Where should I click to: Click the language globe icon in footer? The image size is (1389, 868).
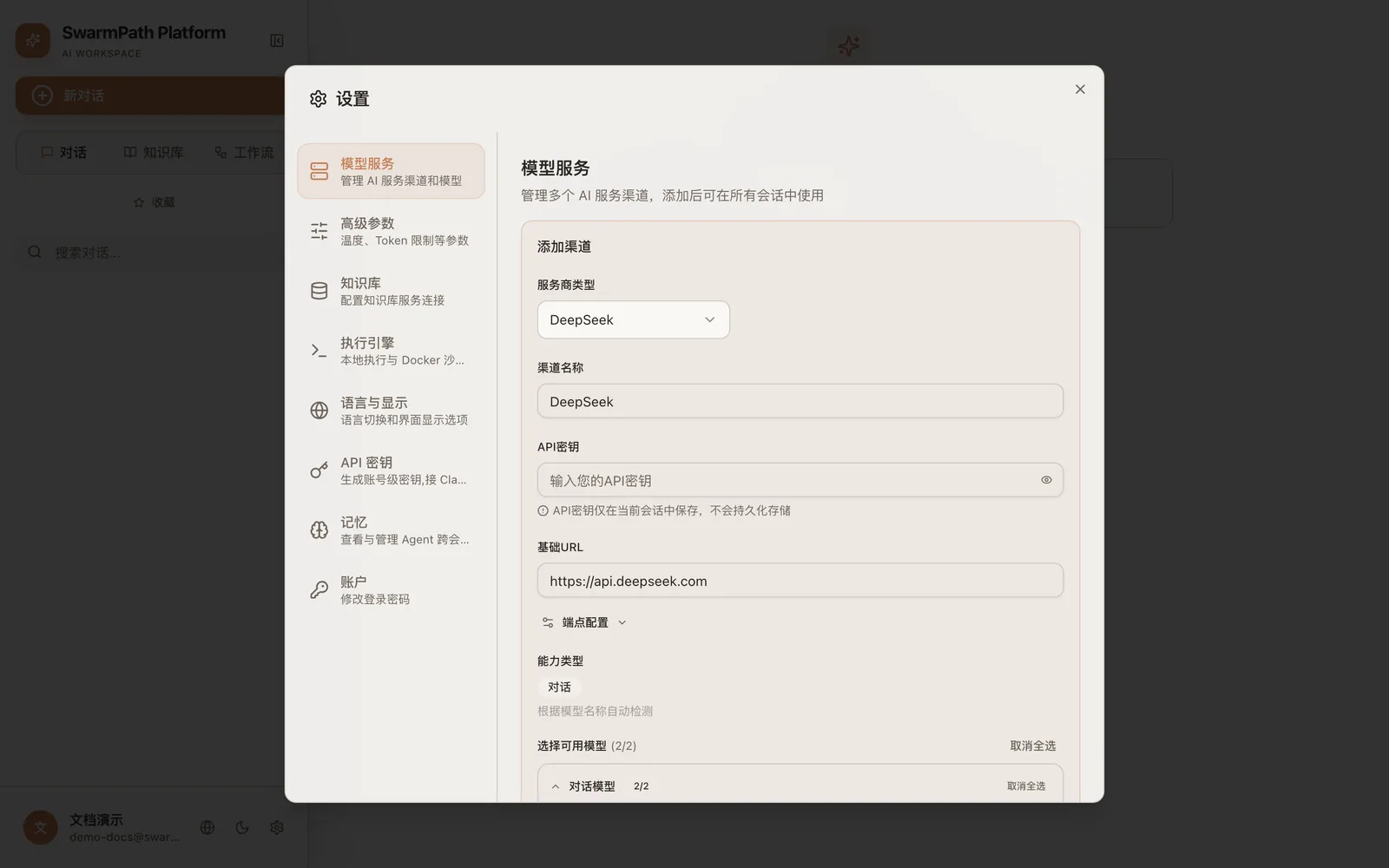207,827
